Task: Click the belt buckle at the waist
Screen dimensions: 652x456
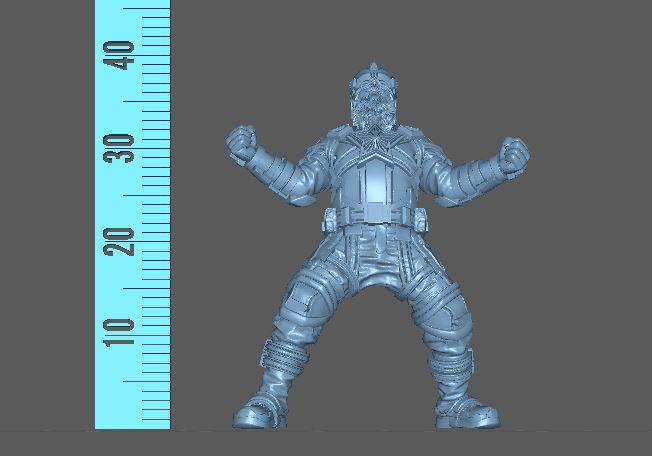Action: tap(372, 216)
